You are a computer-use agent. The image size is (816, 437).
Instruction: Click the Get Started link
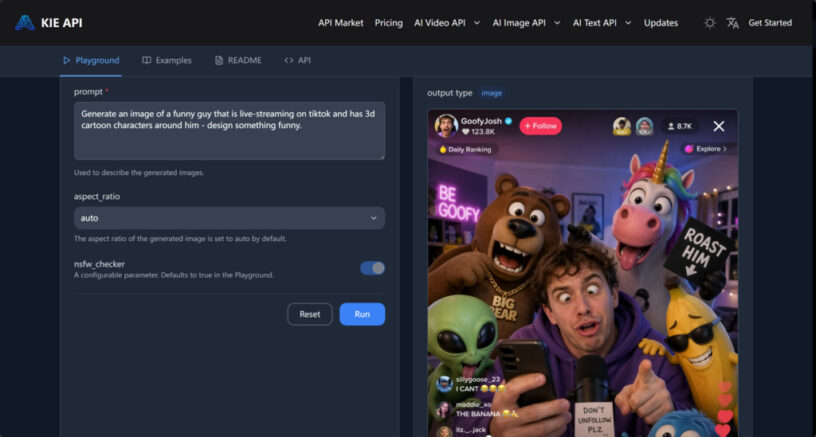tap(770, 22)
